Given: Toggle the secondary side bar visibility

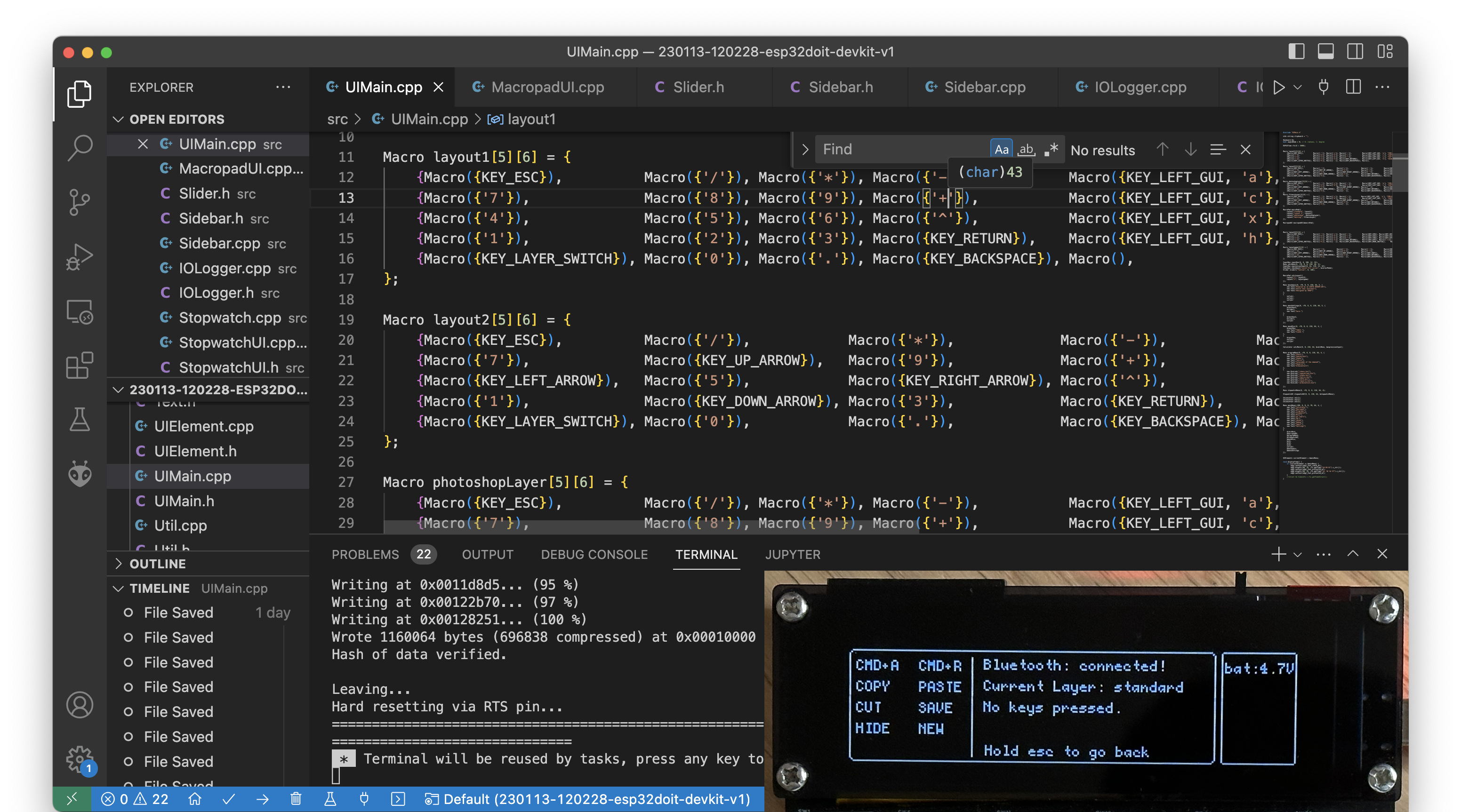Looking at the screenshot, I should (x=1356, y=52).
